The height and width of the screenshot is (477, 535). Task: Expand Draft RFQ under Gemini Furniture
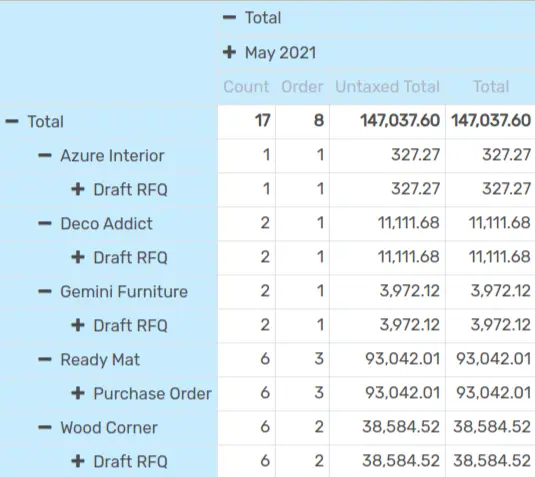[x=119, y=325]
